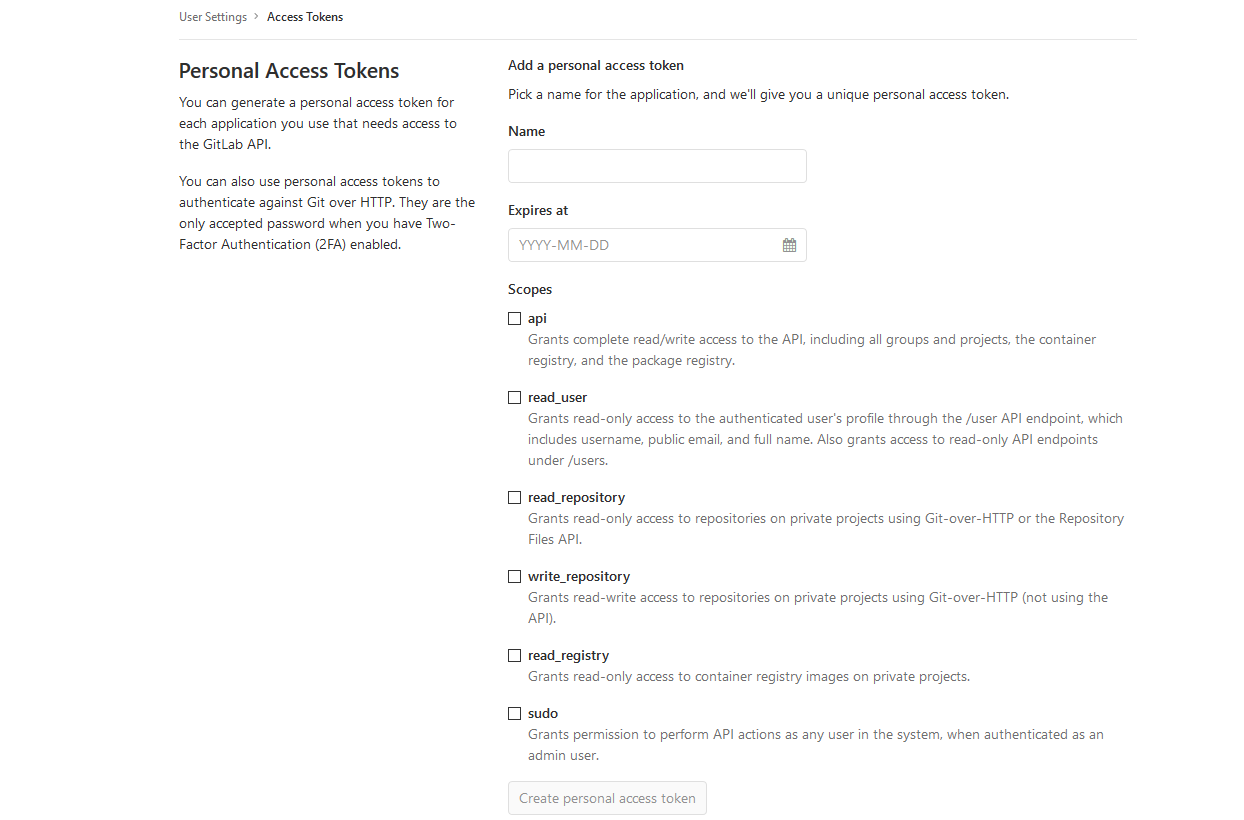
Task: Toggle the sudo scope checkbox
Action: click(514, 713)
